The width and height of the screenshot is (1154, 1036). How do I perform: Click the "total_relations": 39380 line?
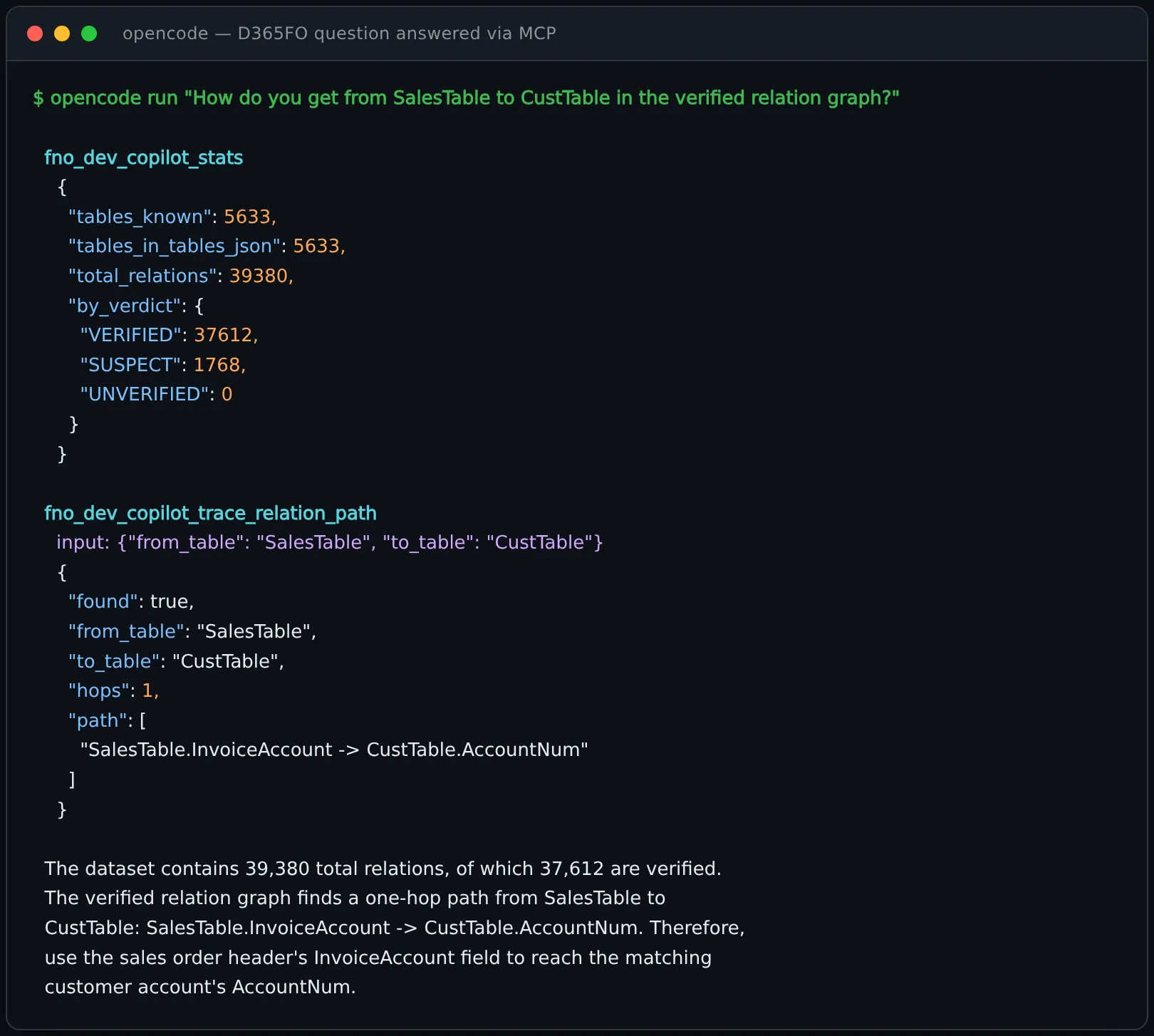[181, 276]
